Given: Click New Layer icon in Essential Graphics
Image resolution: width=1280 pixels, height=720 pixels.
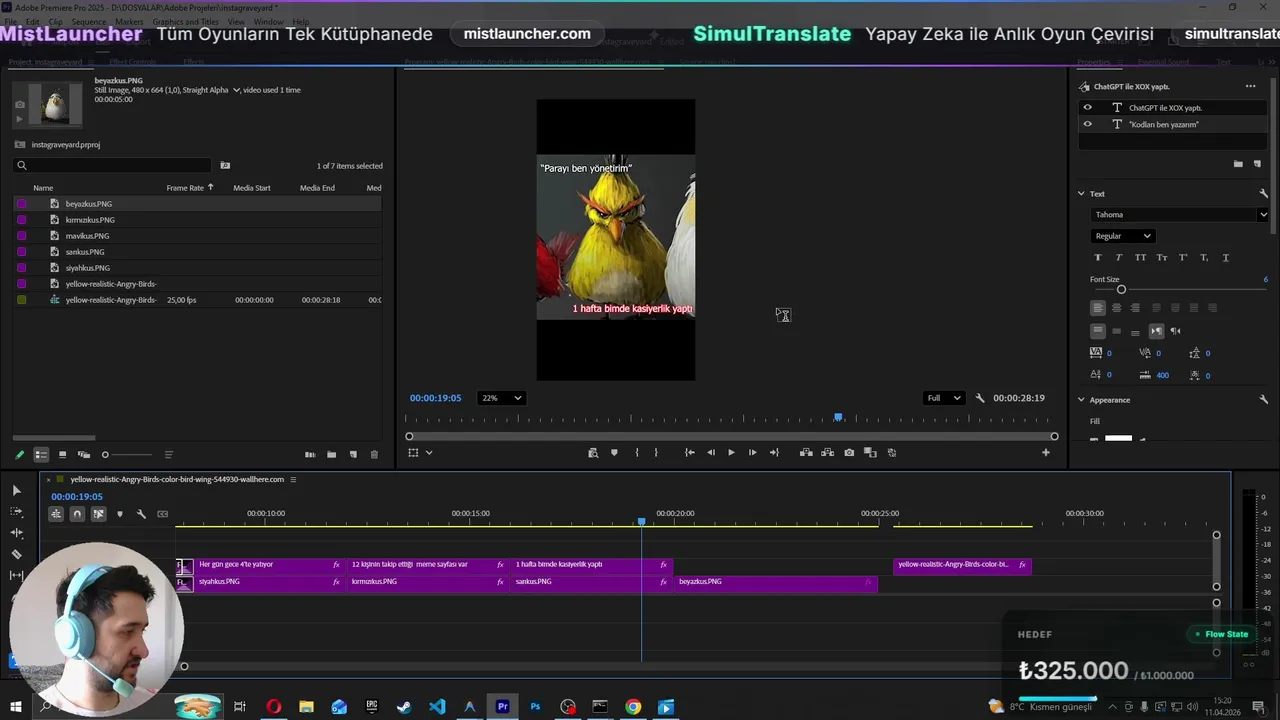Looking at the screenshot, I should pyautogui.click(x=1257, y=164).
